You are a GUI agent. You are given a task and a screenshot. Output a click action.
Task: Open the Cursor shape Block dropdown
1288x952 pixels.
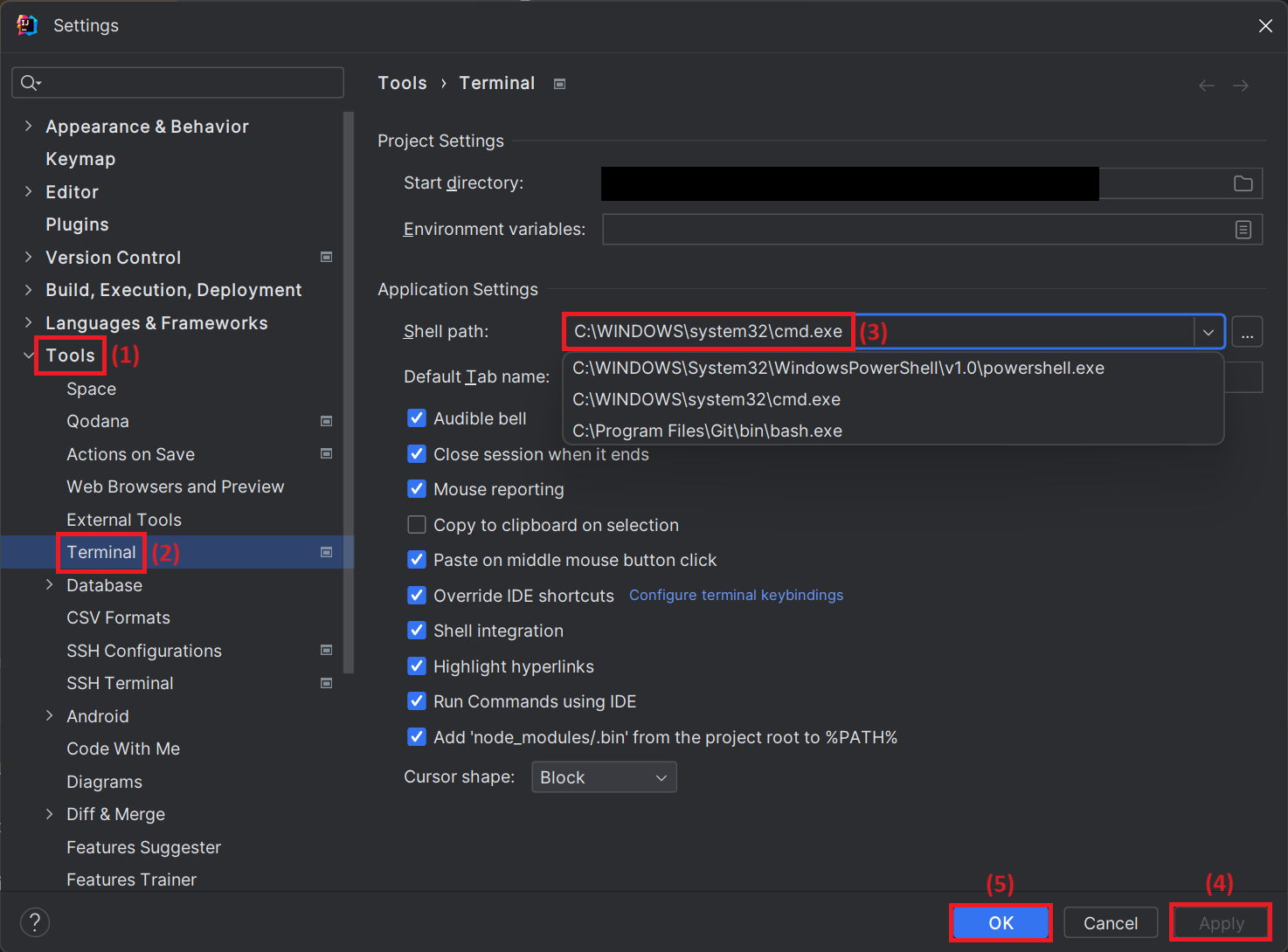tap(604, 777)
